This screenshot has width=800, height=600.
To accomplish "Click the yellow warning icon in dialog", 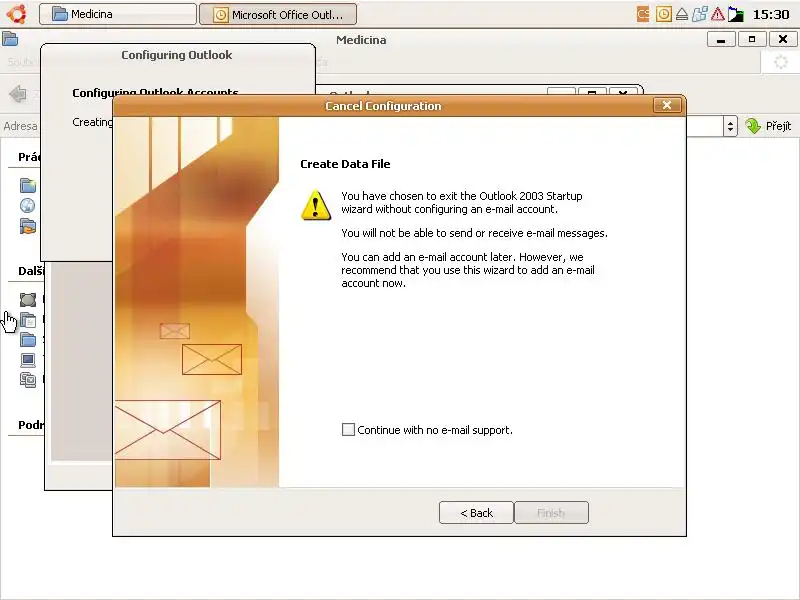I will click(x=316, y=205).
